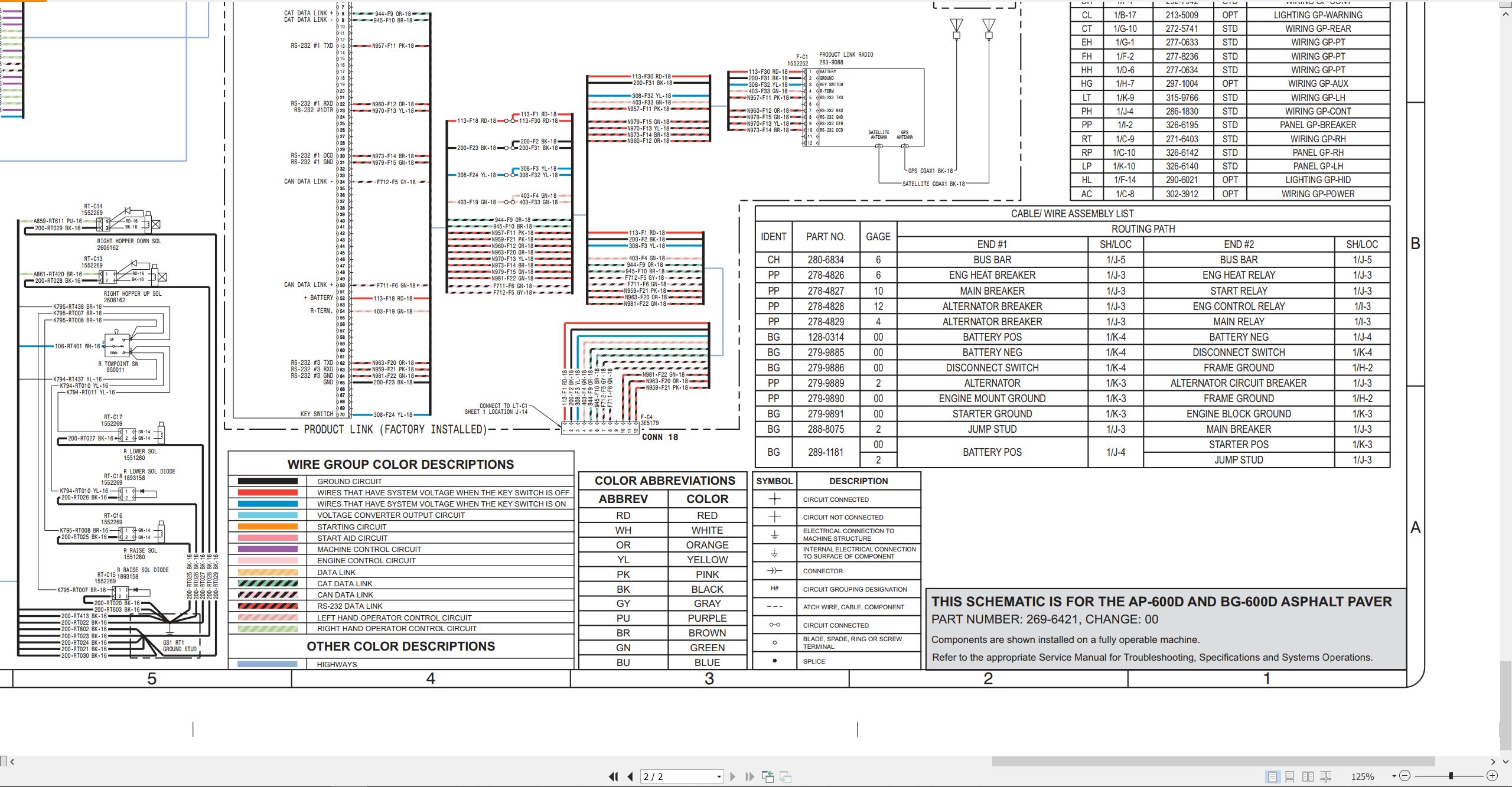Click the 'BU' abbreviation cell
Screen dimensions: 1512x787
point(623,662)
